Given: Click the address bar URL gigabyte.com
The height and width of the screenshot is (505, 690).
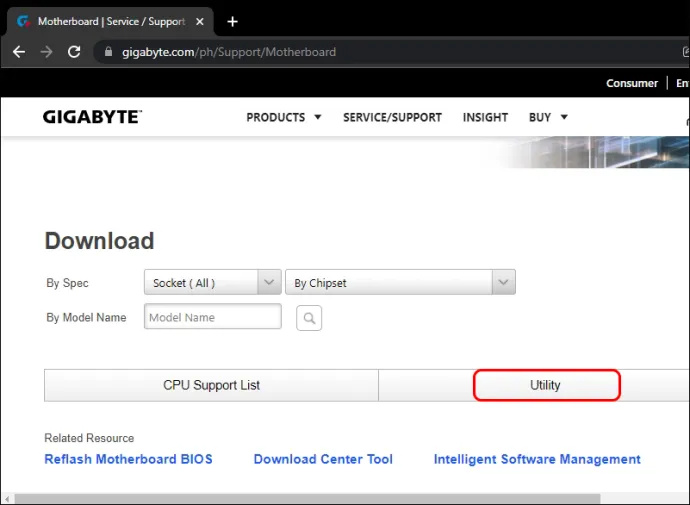Looking at the screenshot, I should pyautogui.click(x=229, y=52).
